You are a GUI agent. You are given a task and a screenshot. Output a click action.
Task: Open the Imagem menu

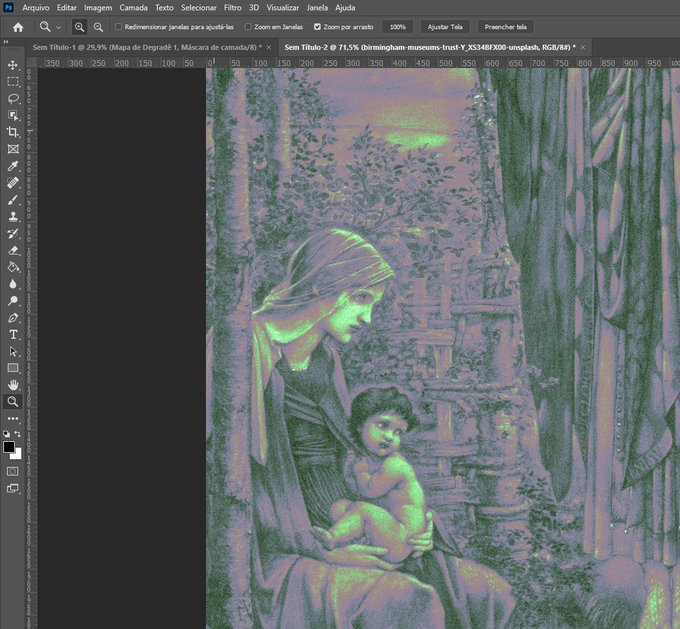(98, 8)
